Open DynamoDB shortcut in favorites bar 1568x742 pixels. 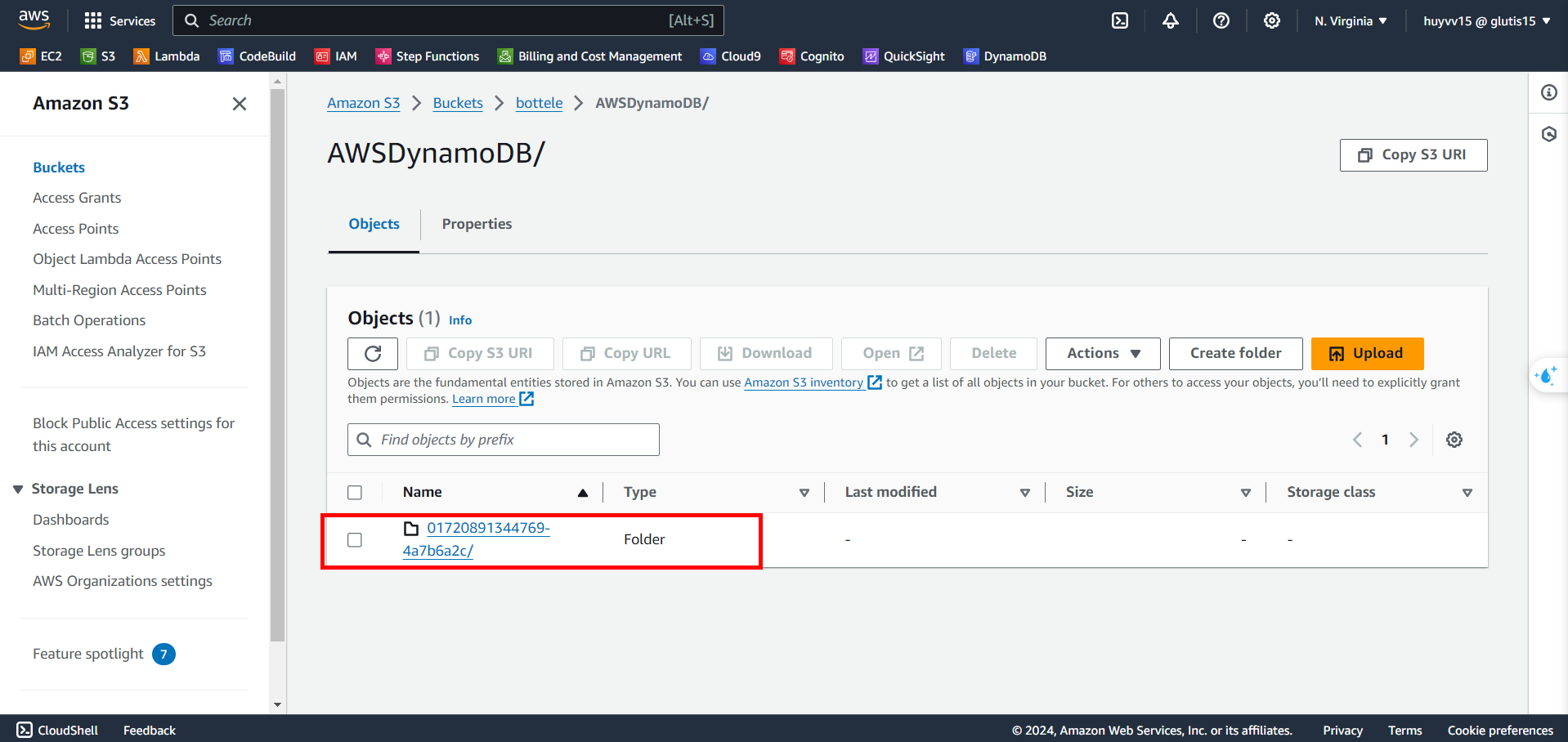click(1005, 56)
